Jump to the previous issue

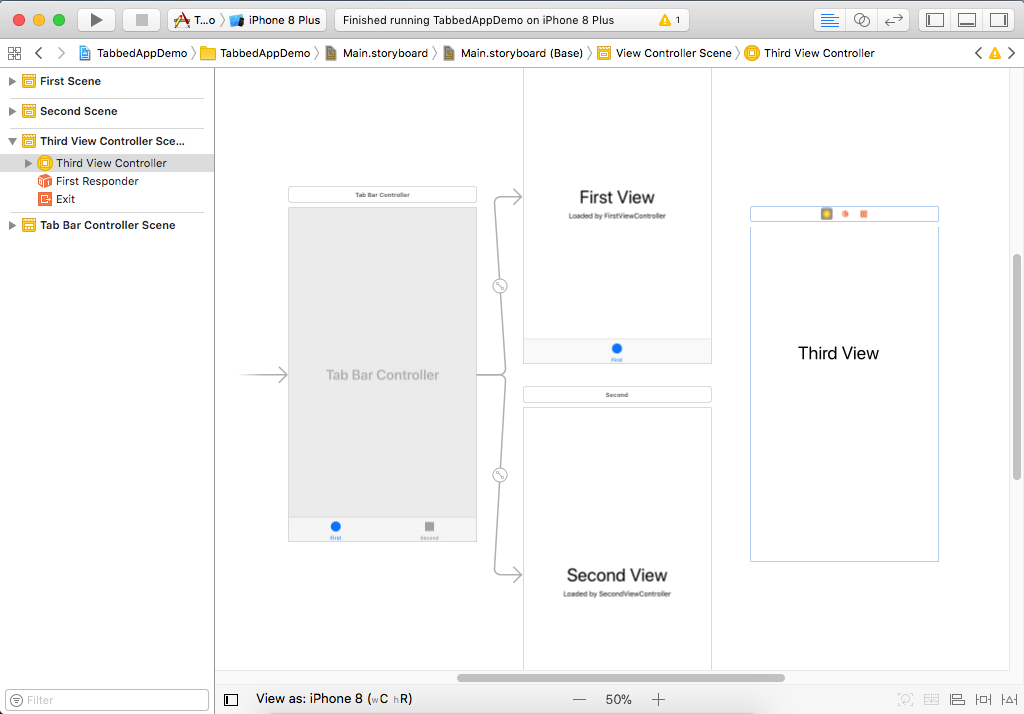tap(978, 53)
